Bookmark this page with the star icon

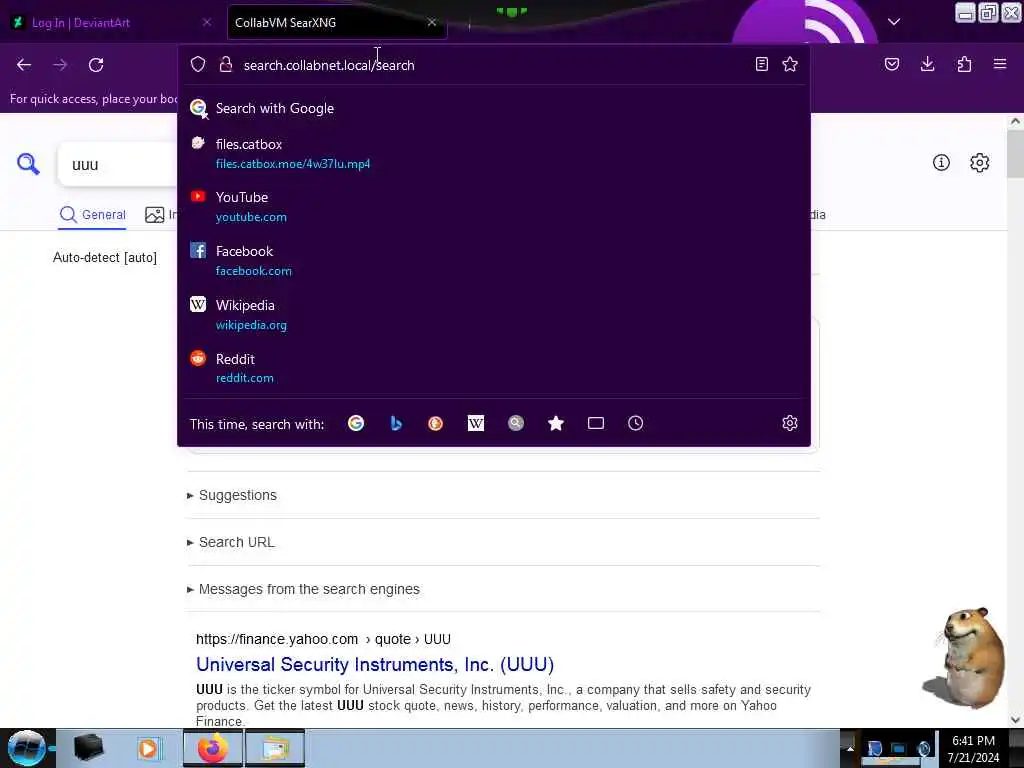coord(790,64)
